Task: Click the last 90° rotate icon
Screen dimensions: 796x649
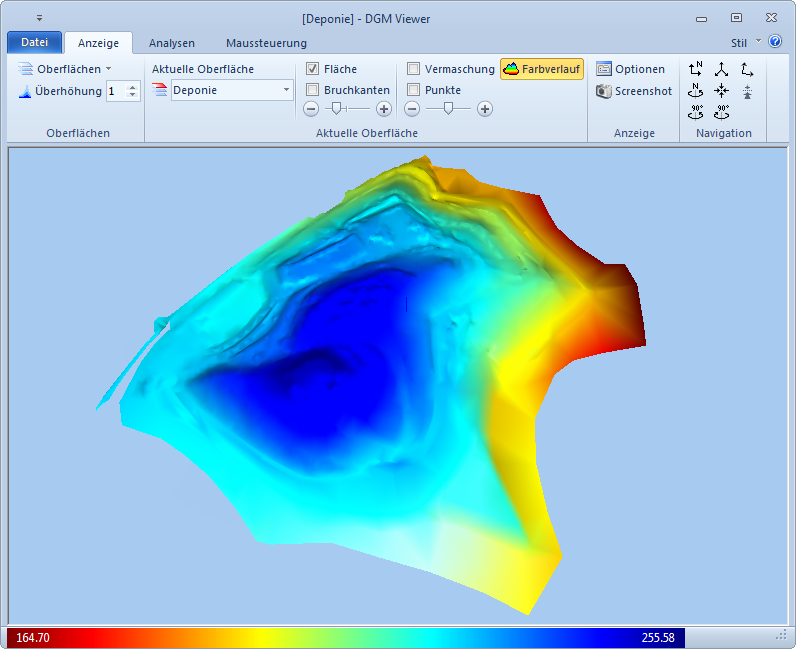Action: 721,112
